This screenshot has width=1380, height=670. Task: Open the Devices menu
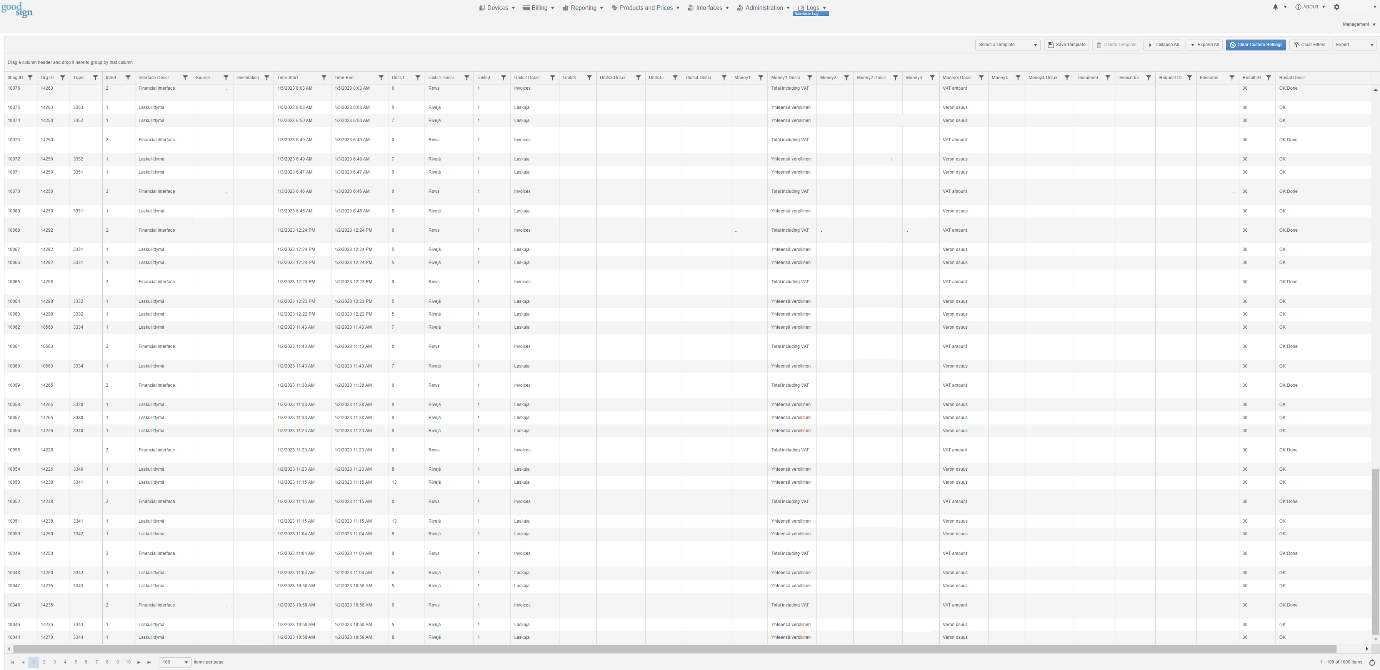coord(497,7)
